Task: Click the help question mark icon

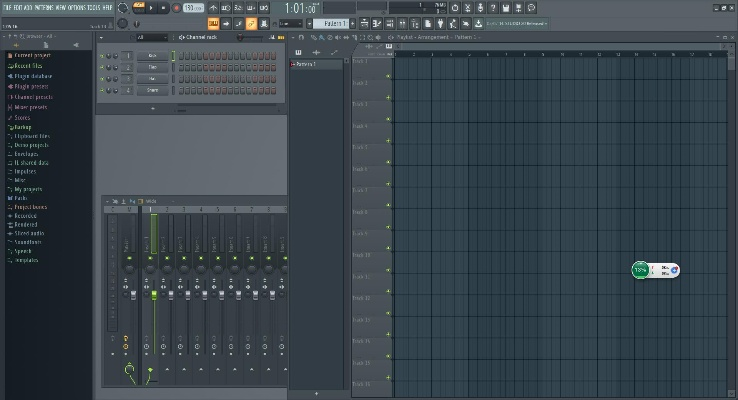Action: [x=493, y=8]
